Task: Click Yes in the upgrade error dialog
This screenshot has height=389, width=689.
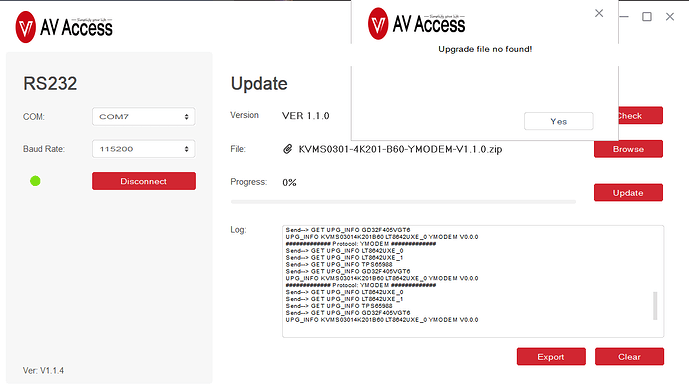Action: point(558,121)
